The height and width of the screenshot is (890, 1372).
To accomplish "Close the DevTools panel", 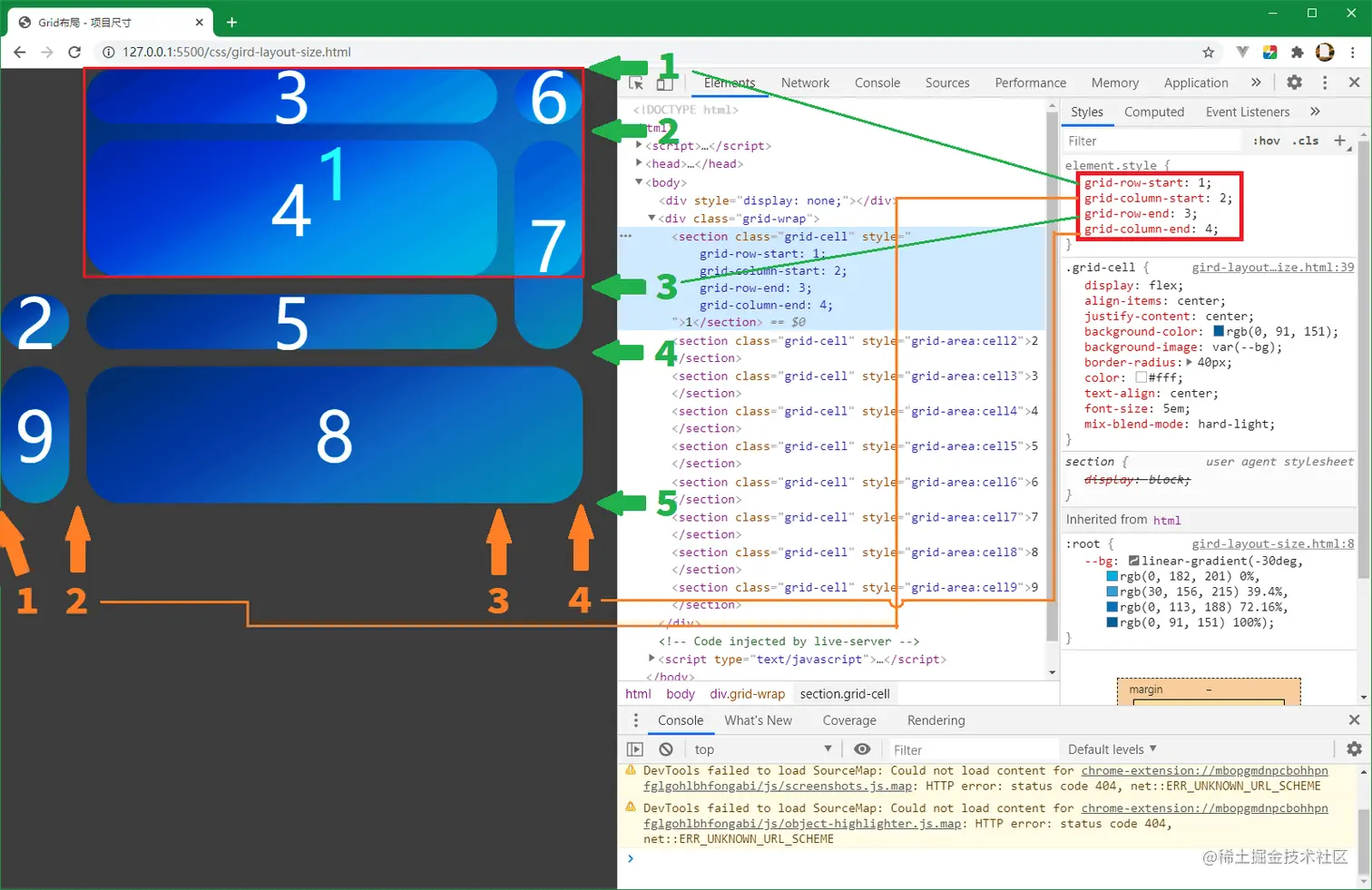I will click(1355, 82).
